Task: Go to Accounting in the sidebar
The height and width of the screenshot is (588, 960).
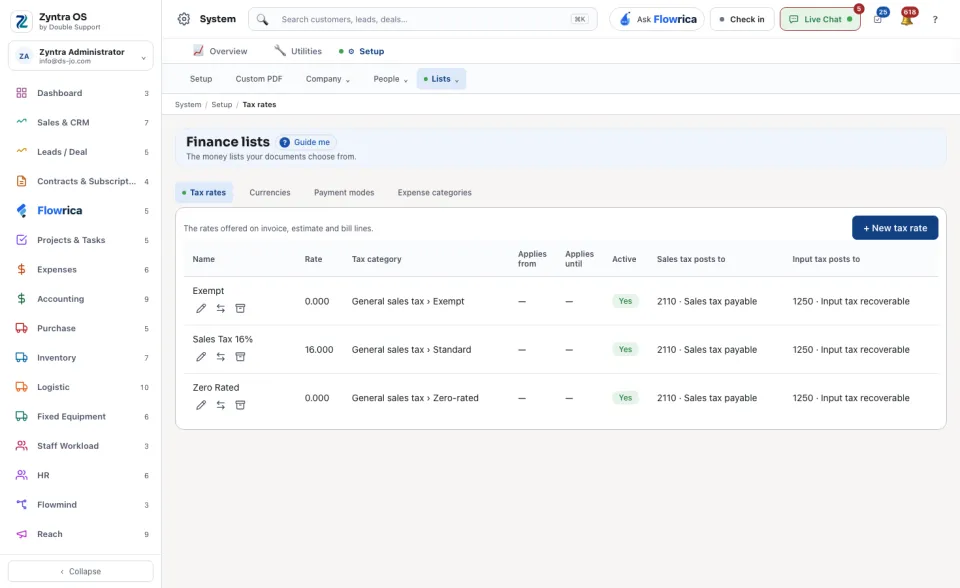Action: click(81, 299)
